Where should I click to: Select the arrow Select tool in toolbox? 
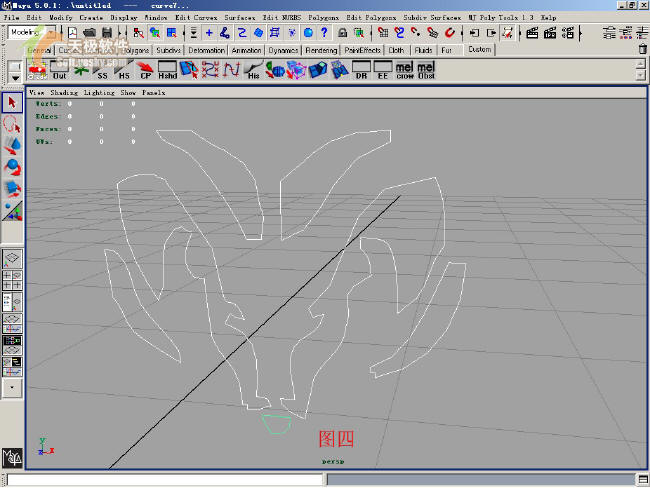[12, 102]
